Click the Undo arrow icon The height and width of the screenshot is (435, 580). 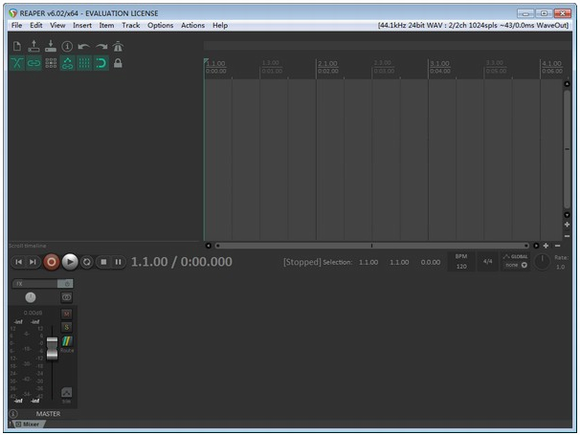tap(84, 47)
